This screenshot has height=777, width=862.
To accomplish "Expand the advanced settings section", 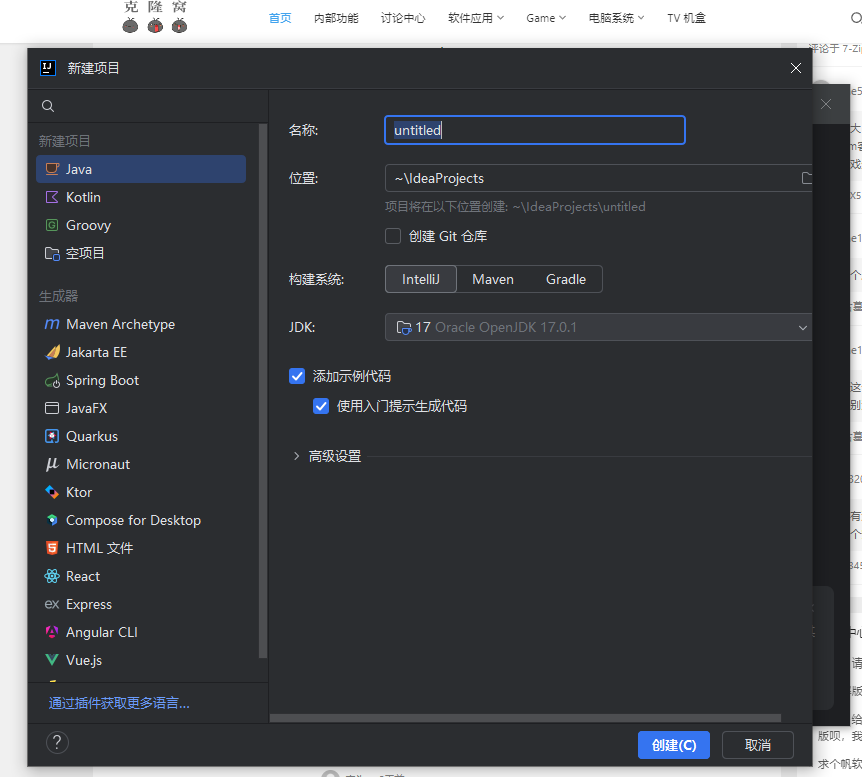I will click(x=296, y=456).
